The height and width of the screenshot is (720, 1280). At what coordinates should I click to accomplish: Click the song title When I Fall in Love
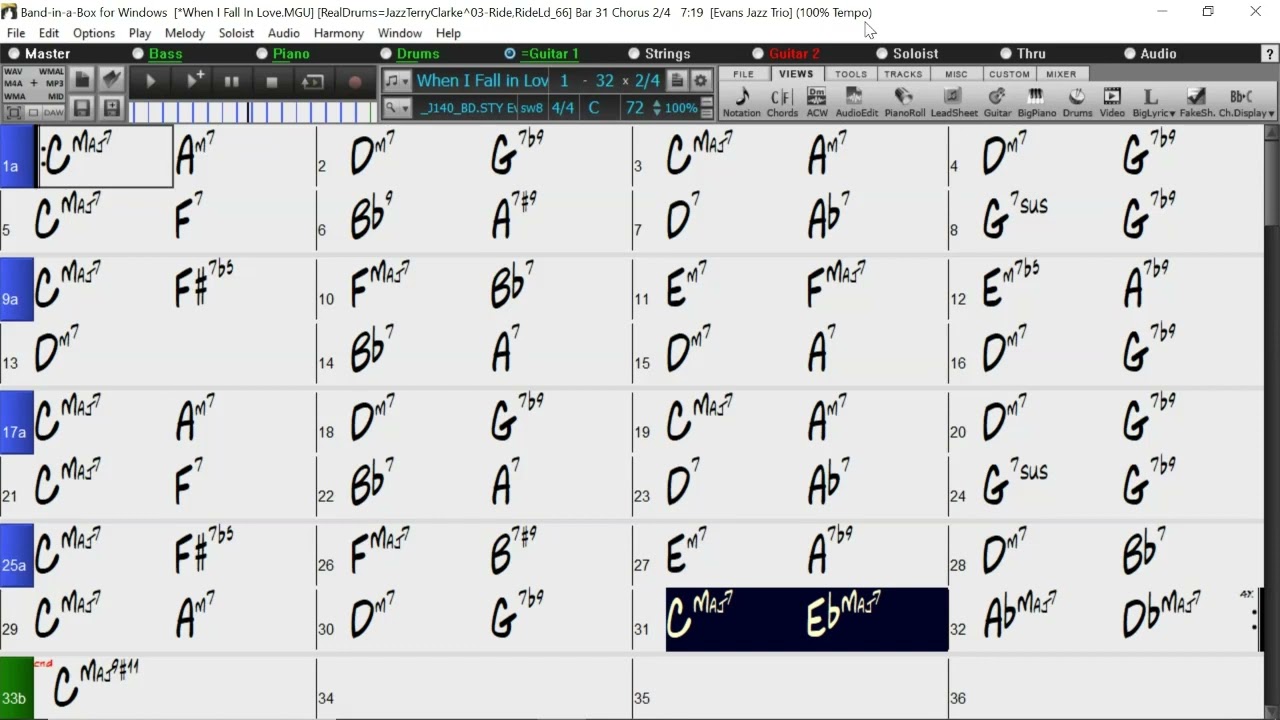point(482,81)
